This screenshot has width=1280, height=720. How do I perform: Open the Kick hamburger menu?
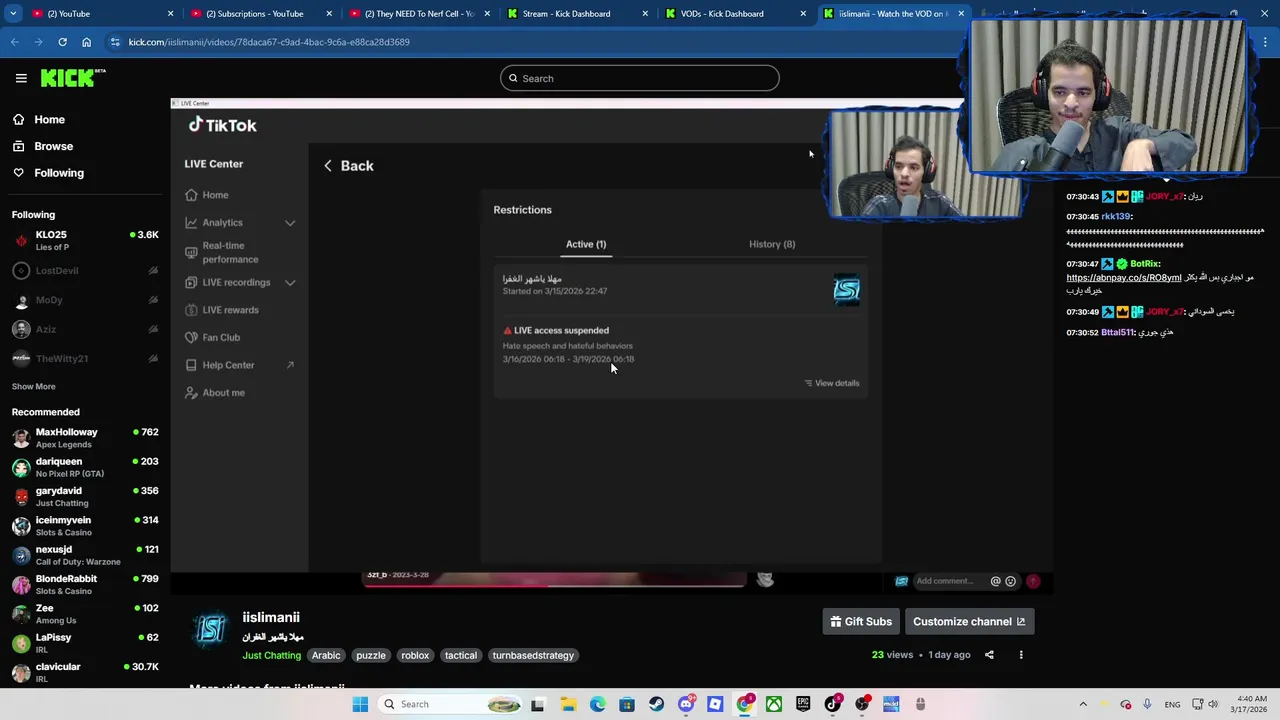(21, 78)
